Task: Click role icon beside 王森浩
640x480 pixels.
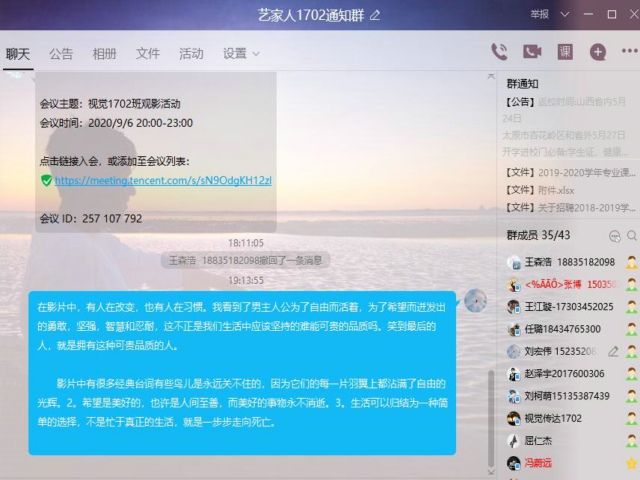Action: point(631,262)
